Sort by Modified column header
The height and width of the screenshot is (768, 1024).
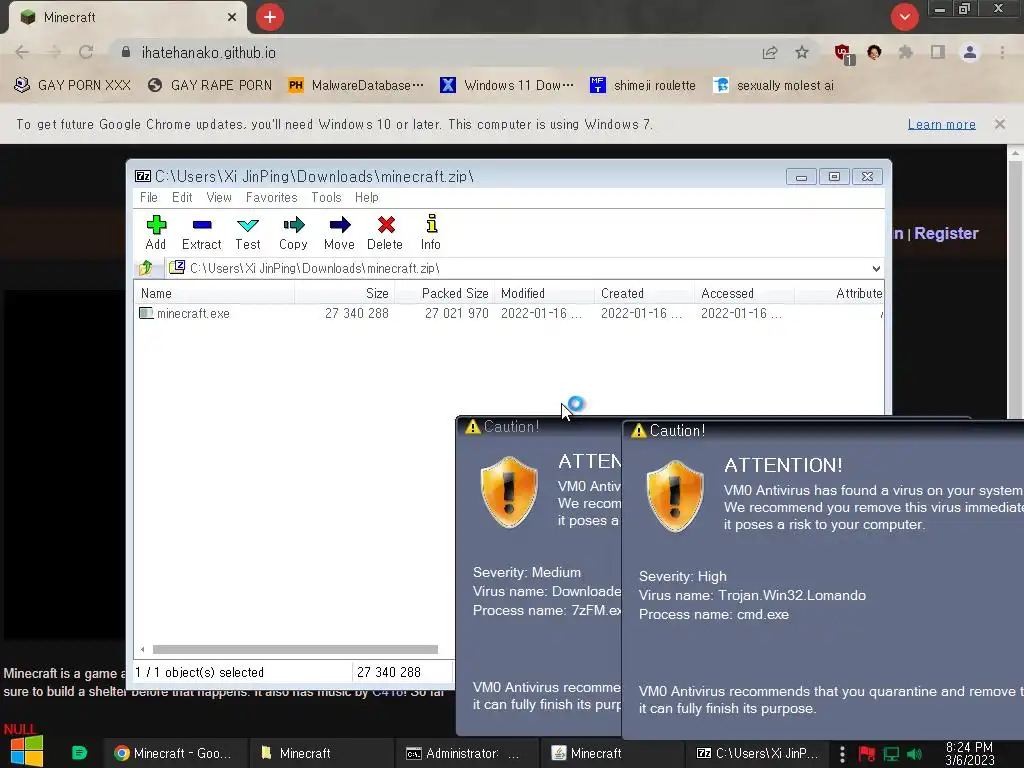click(544, 293)
